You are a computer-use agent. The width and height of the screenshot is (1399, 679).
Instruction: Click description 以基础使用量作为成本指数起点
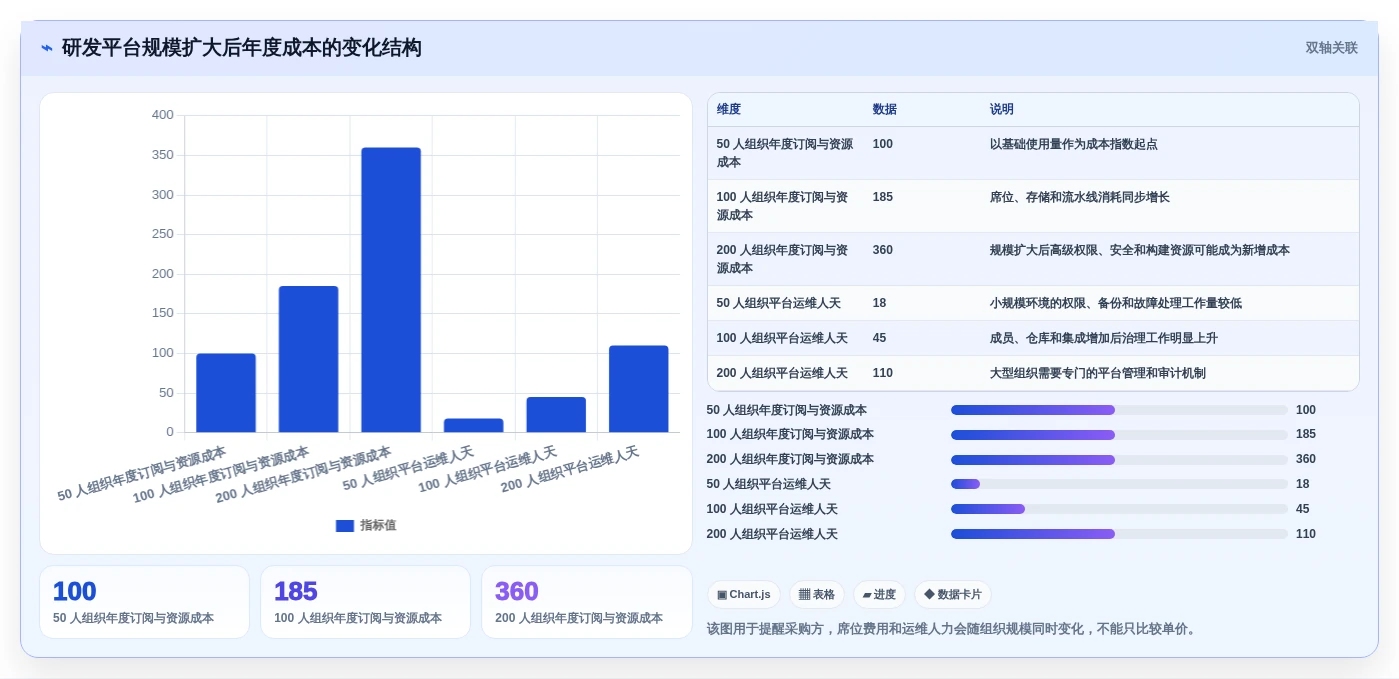coord(1074,144)
